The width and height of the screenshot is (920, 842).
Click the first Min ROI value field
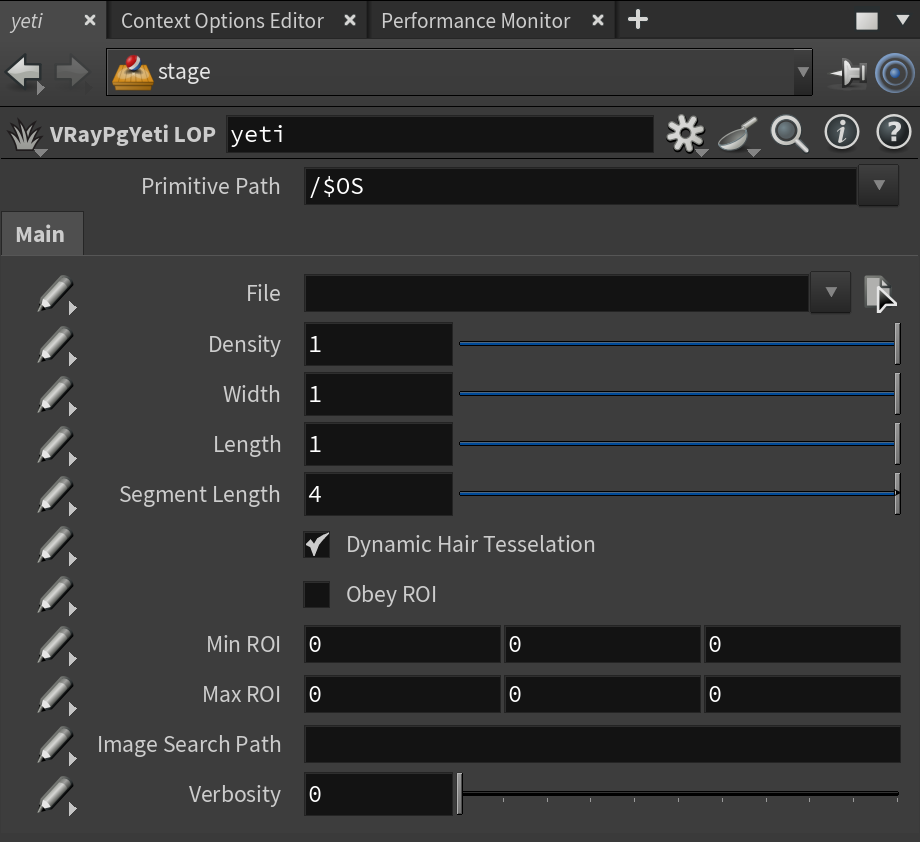pyautogui.click(x=402, y=644)
